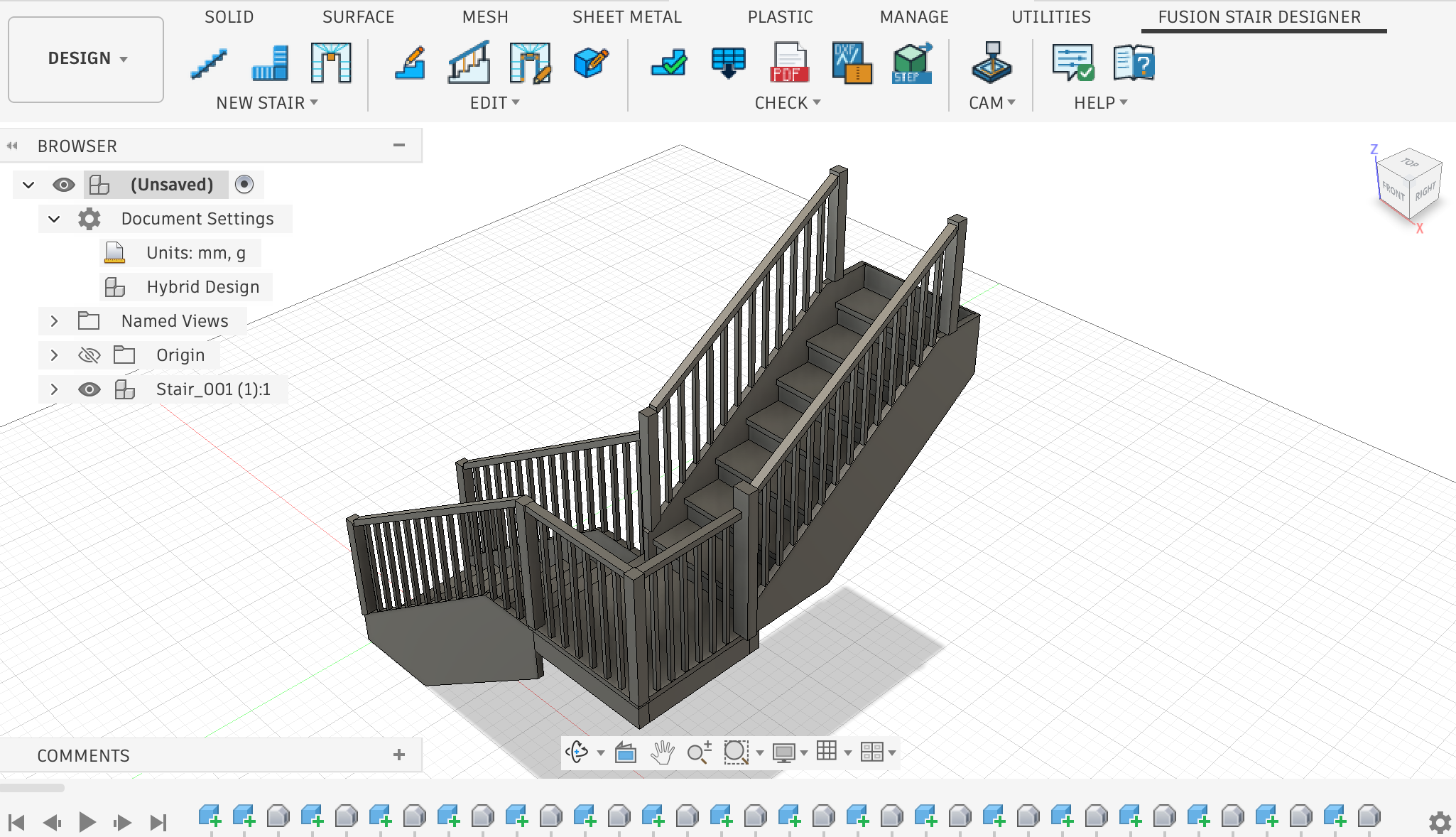1456x837 pixels.
Task: Expand the Named Views folder
Action: [x=54, y=321]
